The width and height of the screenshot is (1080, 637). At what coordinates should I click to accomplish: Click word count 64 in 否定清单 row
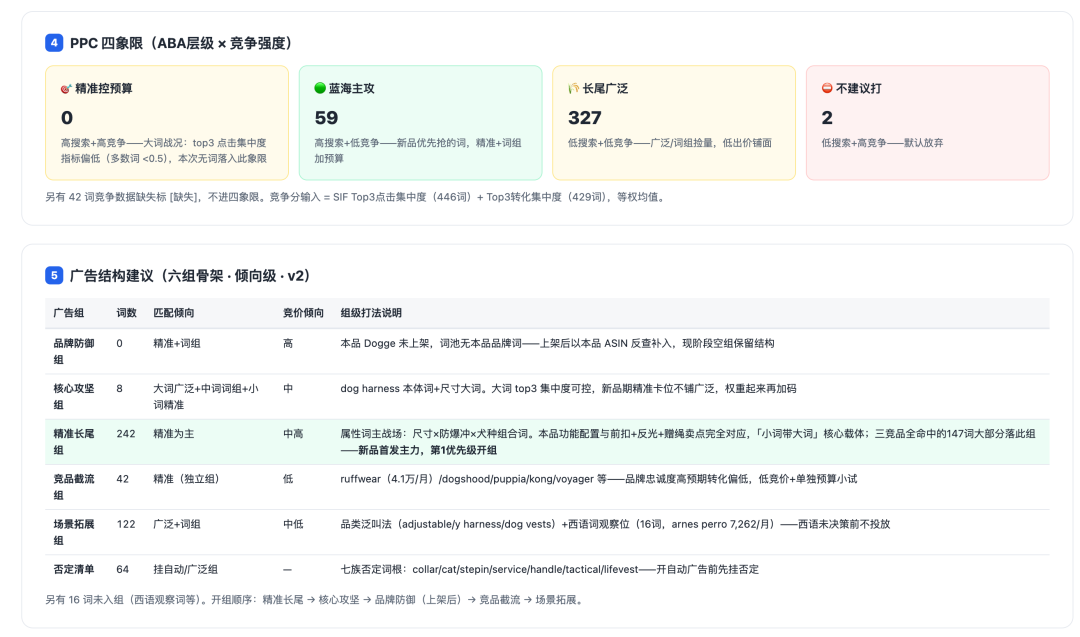tap(123, 570)
